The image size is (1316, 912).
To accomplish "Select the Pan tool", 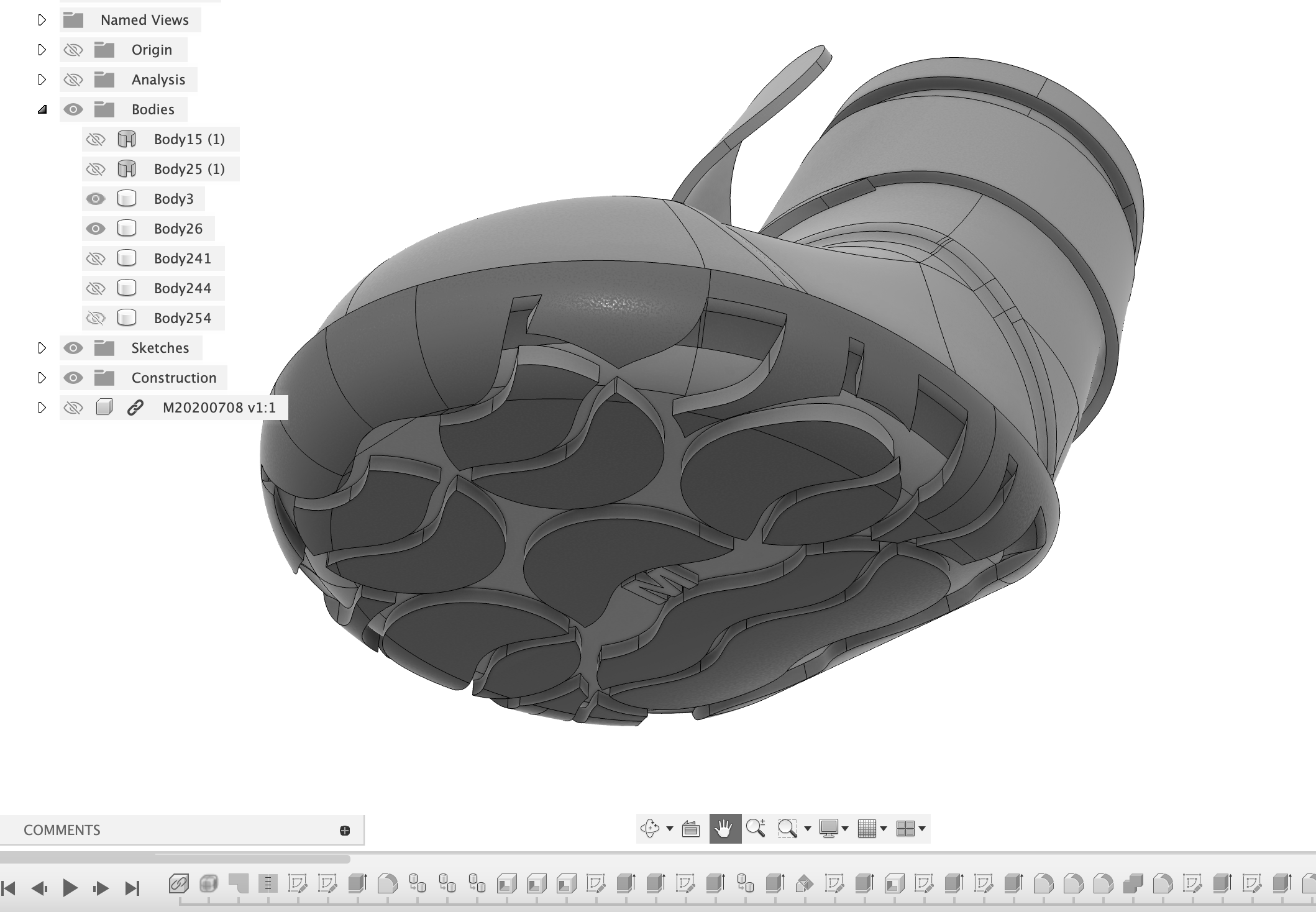I will [724, 828].
